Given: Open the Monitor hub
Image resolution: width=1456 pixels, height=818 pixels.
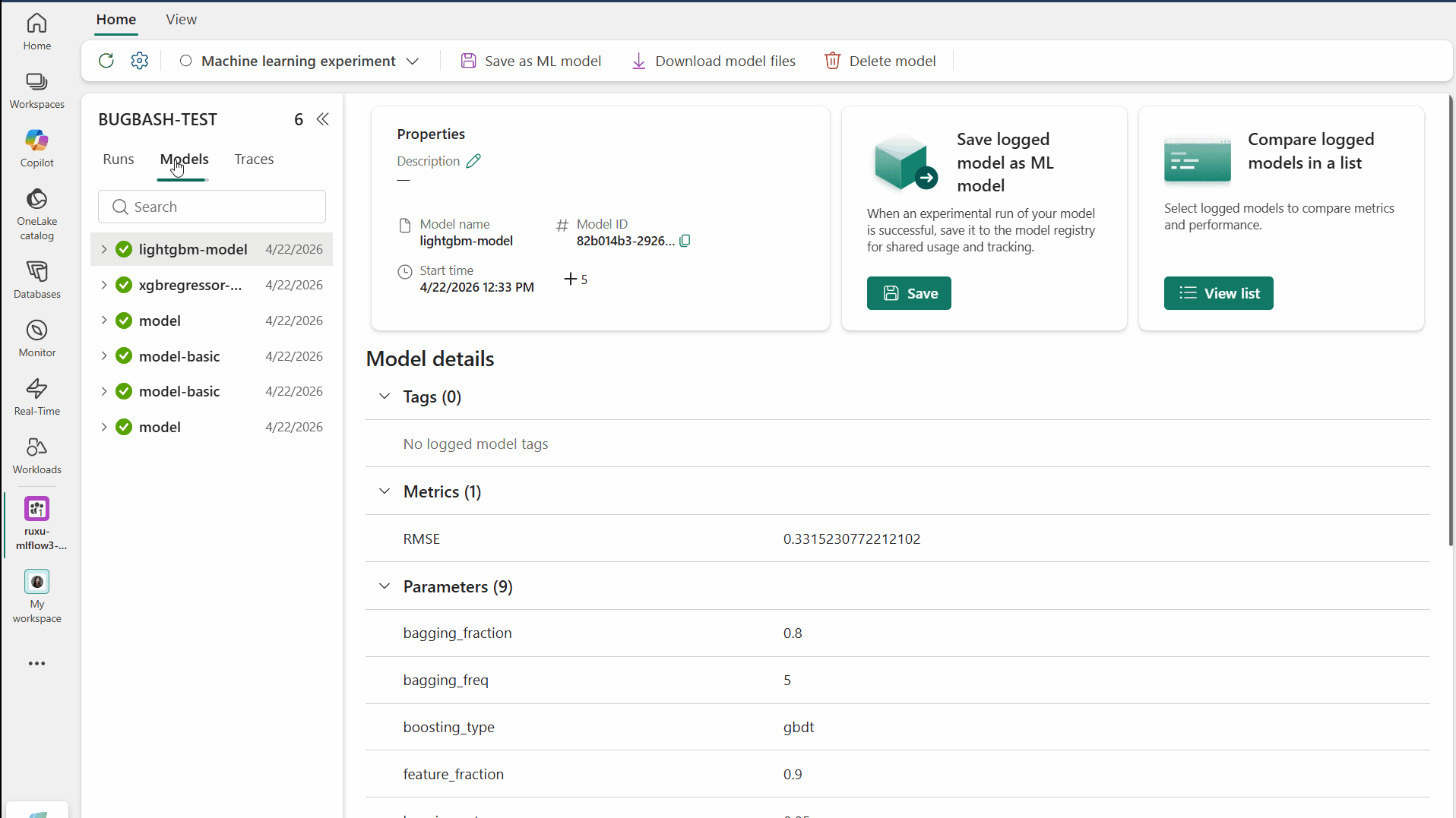Looking at the screenshot, I should click(x=36, y=339).
